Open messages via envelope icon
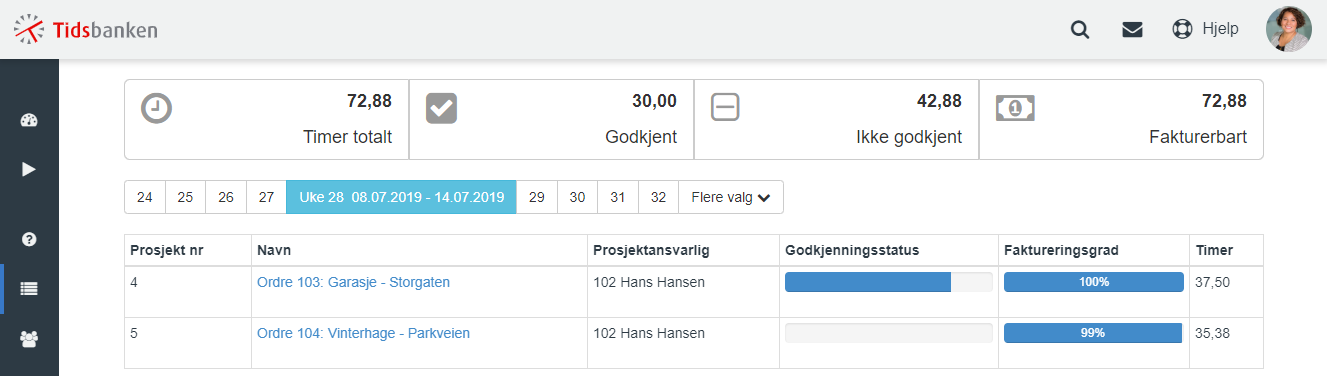This screenshot has height=376, width=1327. pyautogui.click(x=1132, y=29)
